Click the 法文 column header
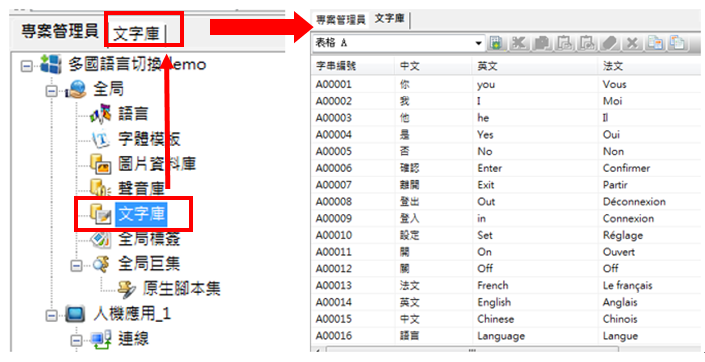Viewport: 705px width, 362px height. click(x=649, y=66)
